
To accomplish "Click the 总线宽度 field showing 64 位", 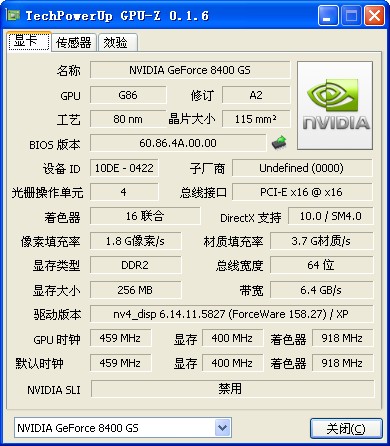I will coord(322,265).
